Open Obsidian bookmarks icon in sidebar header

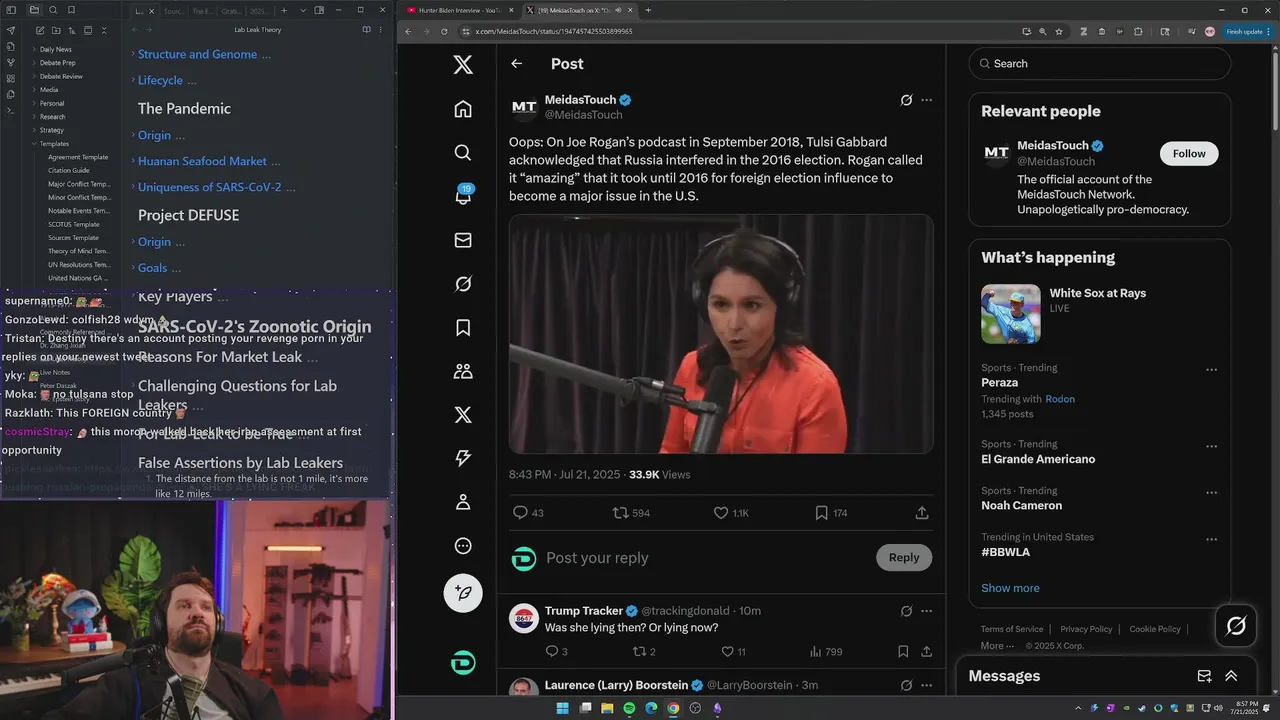(x=71, y=10)
